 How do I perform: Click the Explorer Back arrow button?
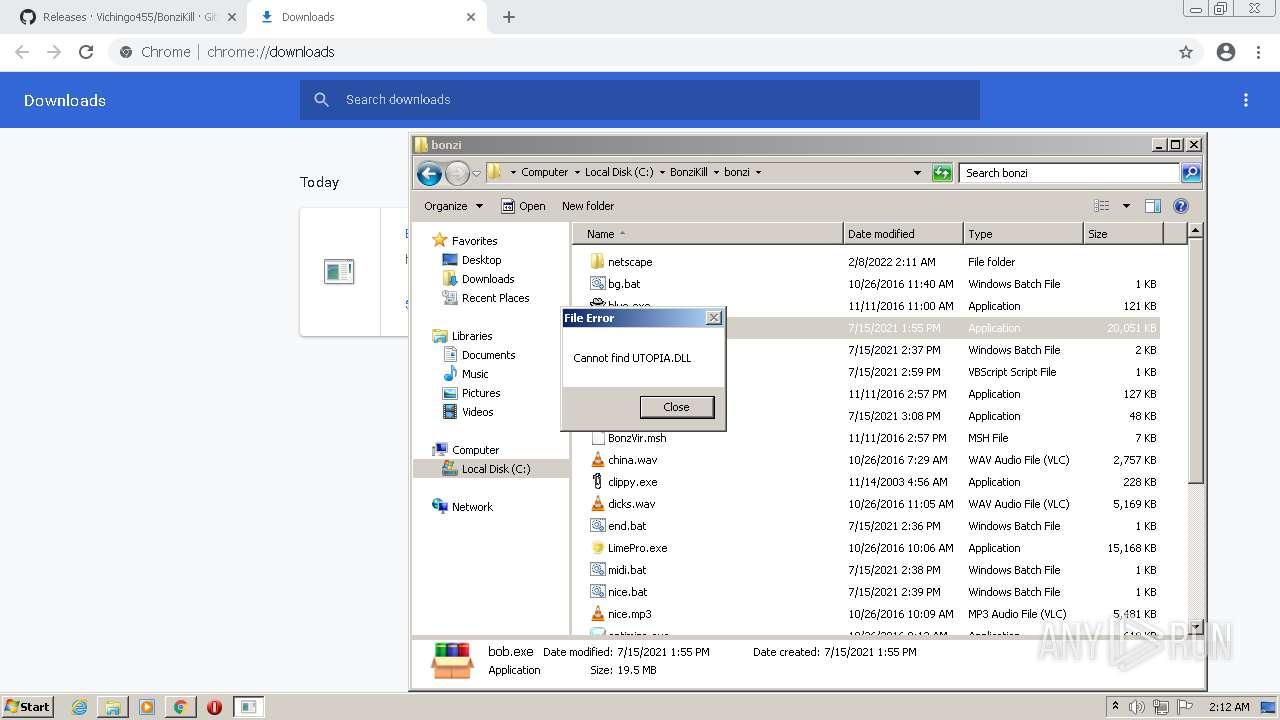point(430,173)
